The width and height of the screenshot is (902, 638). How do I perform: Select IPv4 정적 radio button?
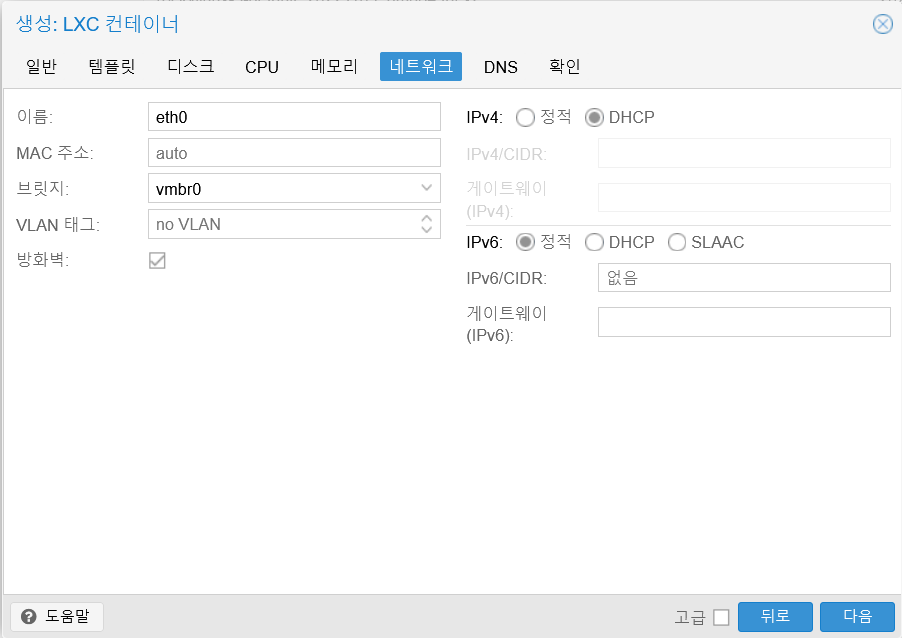coord(525,118)
